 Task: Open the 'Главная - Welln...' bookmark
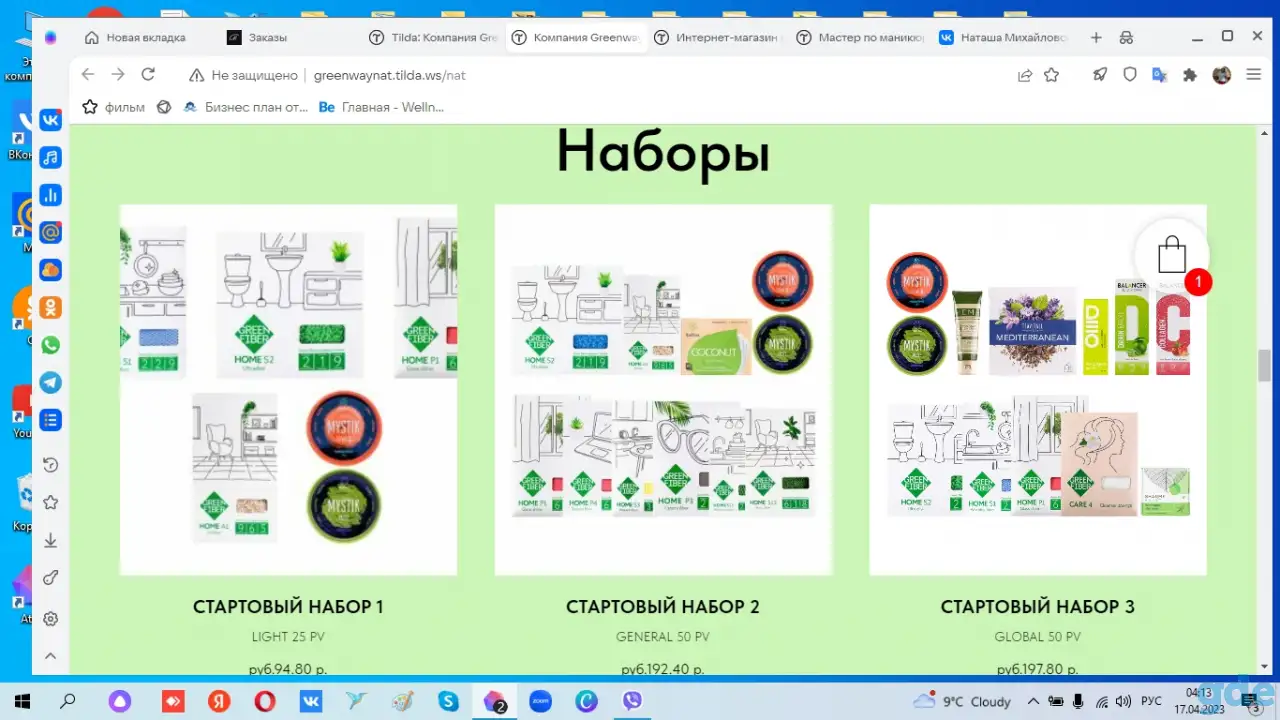click(x=381, y=107)
